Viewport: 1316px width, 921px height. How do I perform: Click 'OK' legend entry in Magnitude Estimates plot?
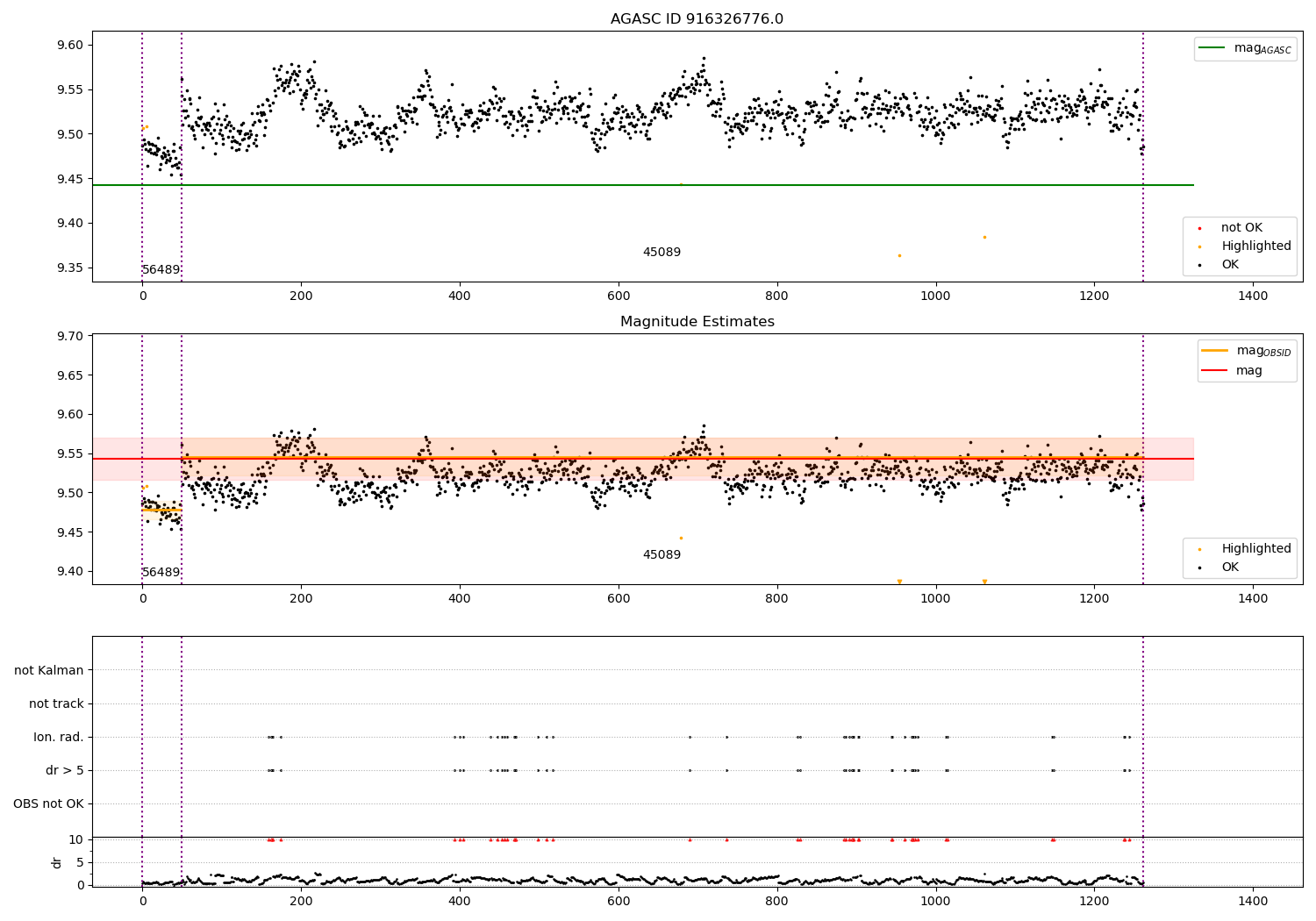1230,568
